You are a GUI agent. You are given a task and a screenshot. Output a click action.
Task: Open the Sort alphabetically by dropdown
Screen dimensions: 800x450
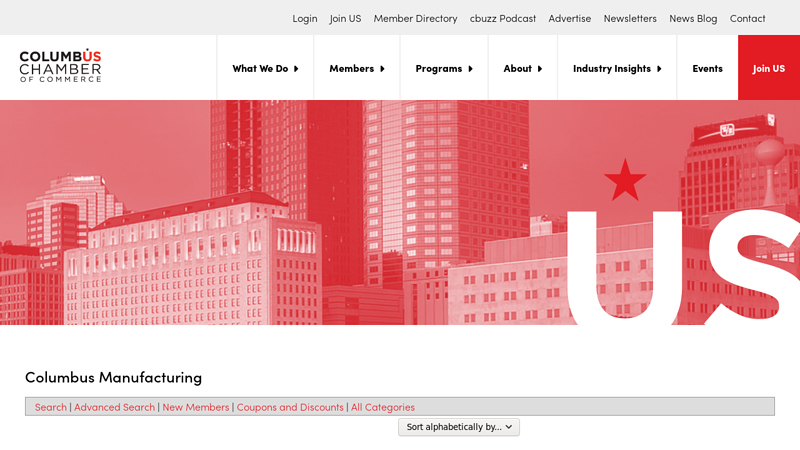coord(459,427)
